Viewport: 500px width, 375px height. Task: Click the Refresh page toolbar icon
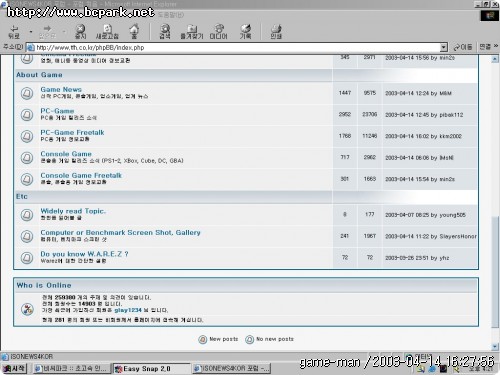click(107, 32)
